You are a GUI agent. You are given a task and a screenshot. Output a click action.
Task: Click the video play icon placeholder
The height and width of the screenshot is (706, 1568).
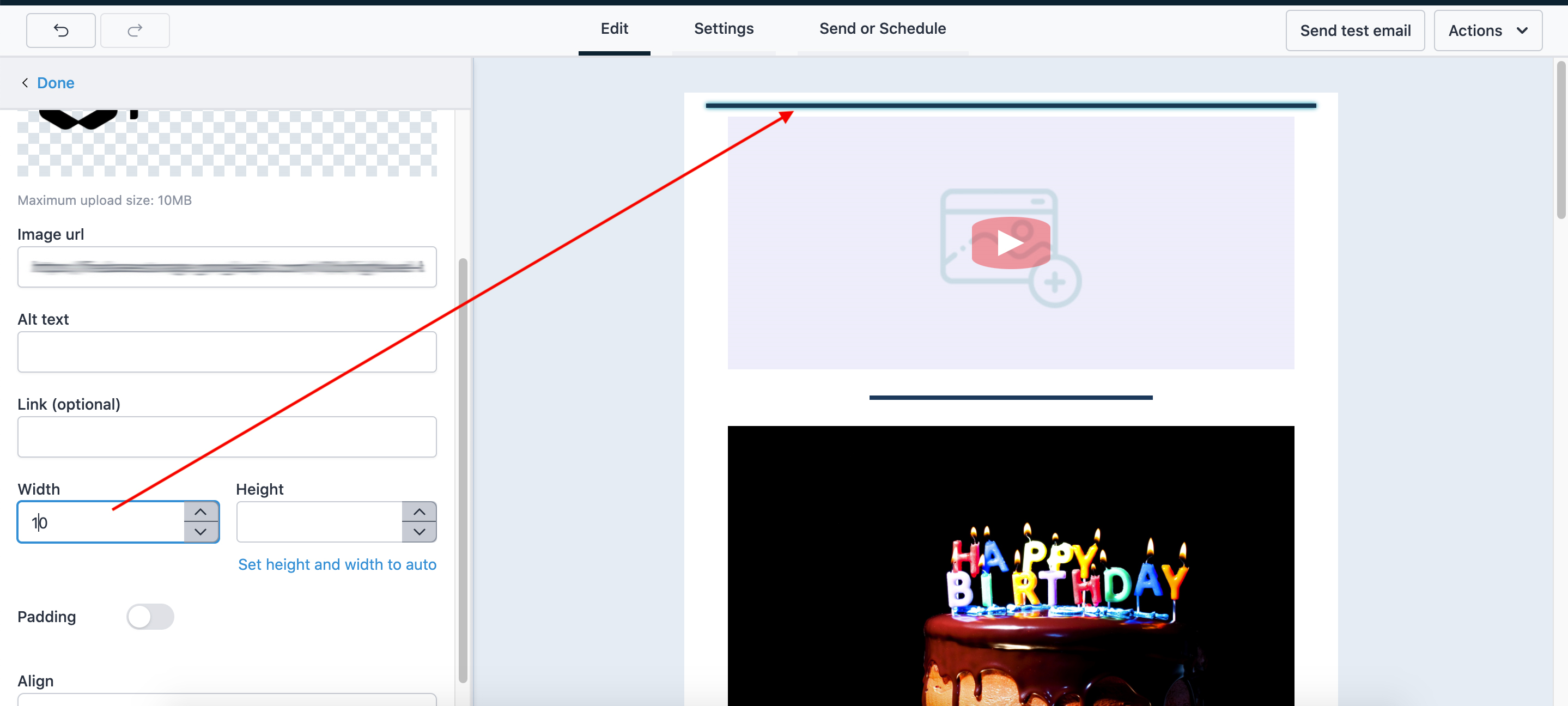pyautogui.click(x=1011, y=244)
